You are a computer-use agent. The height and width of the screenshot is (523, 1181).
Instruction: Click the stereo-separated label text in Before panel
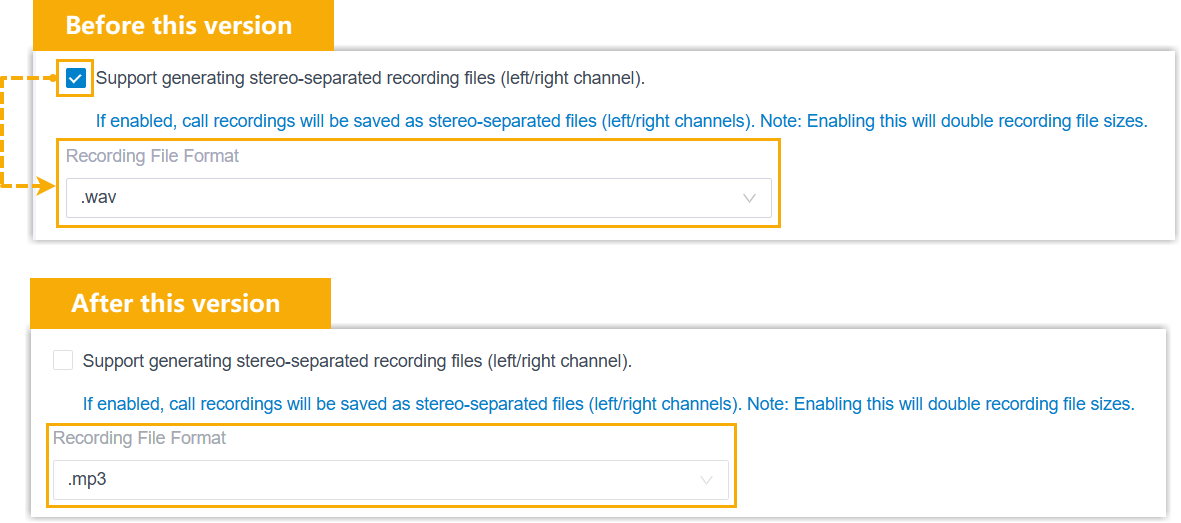pyautogui.click(x=370, y=78)
